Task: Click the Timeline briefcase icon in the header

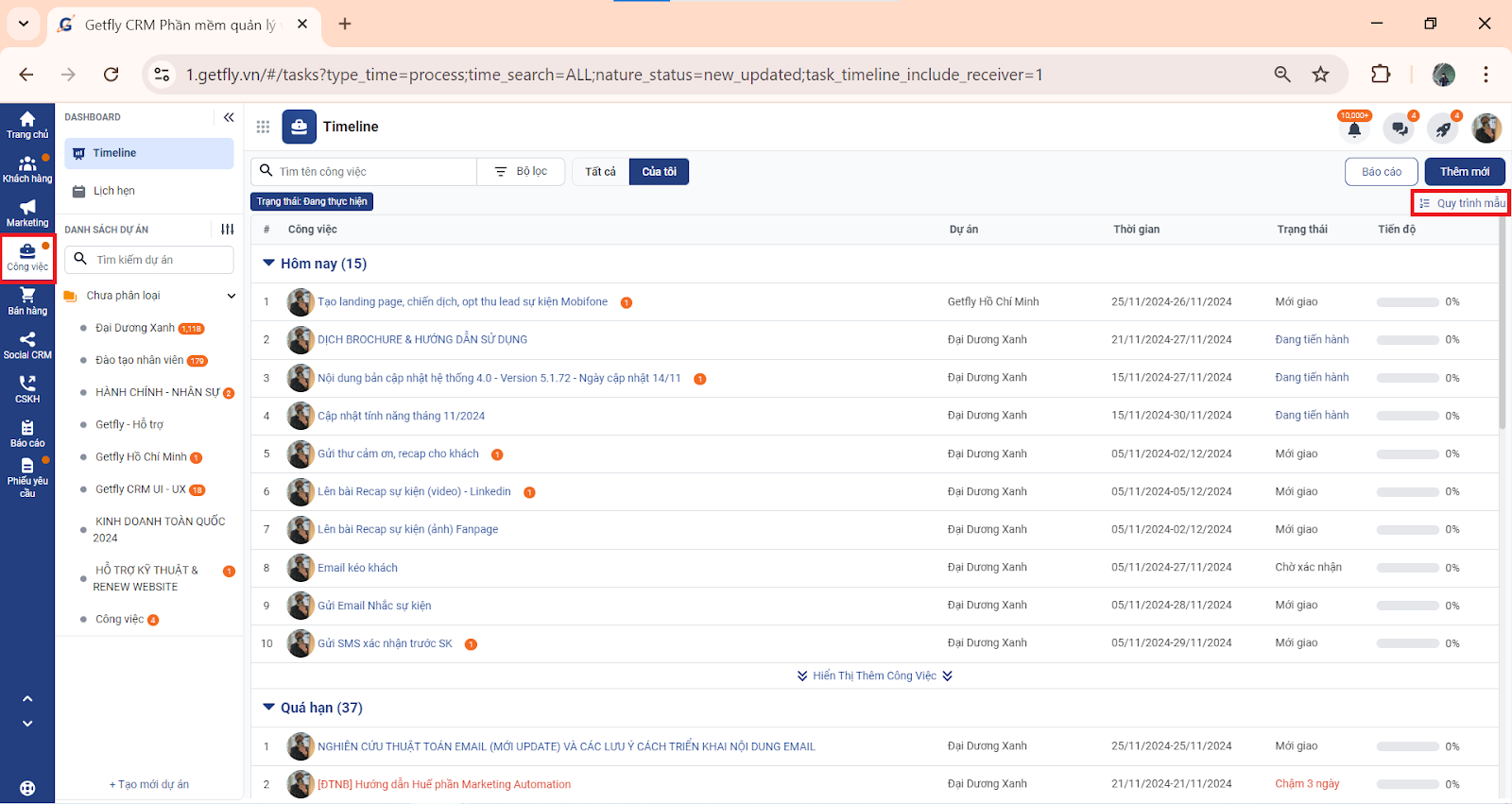Action: coord(300,127)
